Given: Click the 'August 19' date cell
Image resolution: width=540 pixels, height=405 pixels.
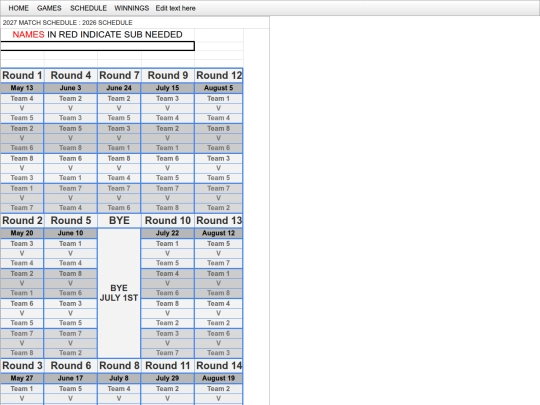Looking at the screenshot, I should point(219,378).
